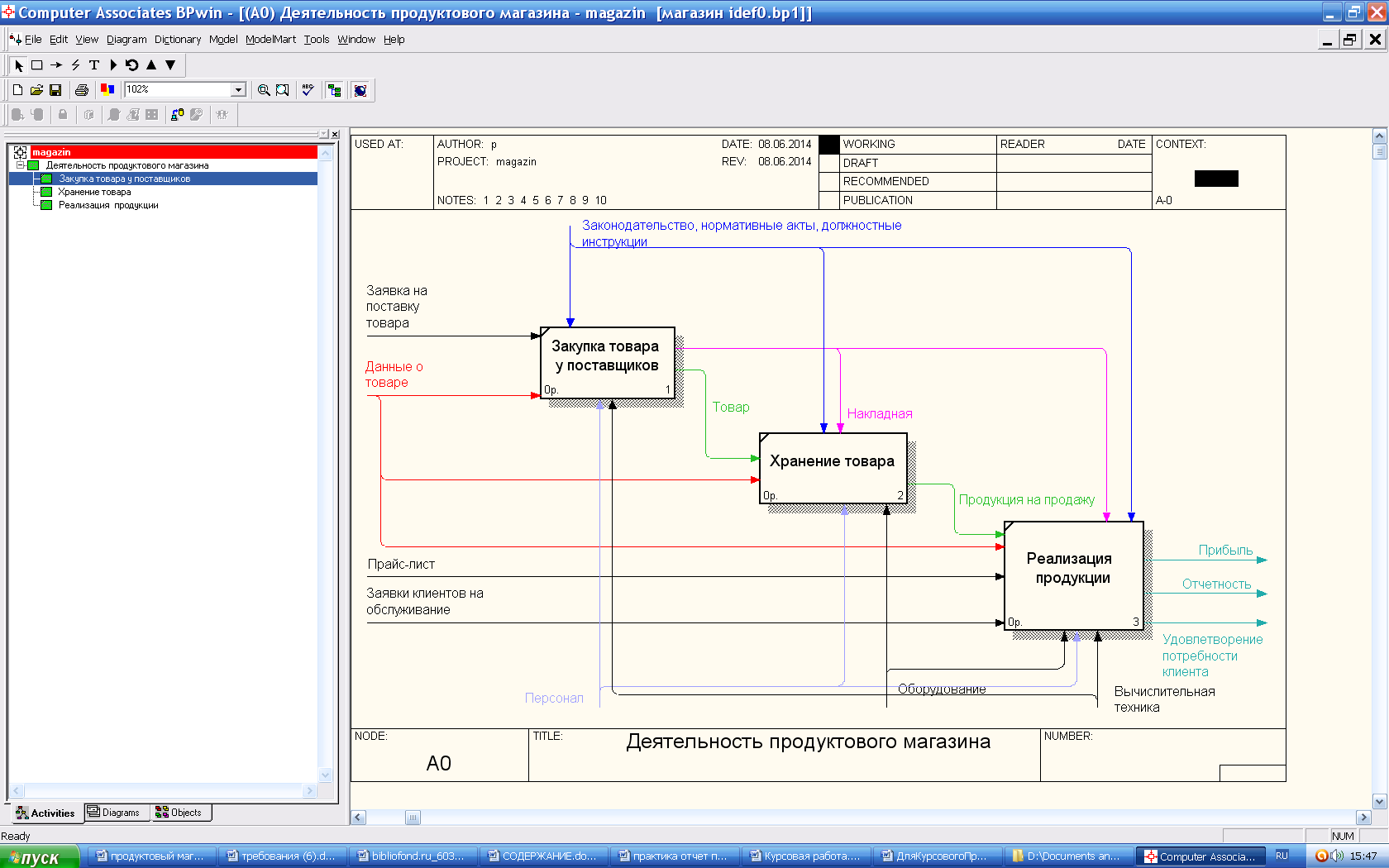This screenshot has height=868, width=1389.
Task: Open the Dictionary menu
Action: [x=178, y=39]
